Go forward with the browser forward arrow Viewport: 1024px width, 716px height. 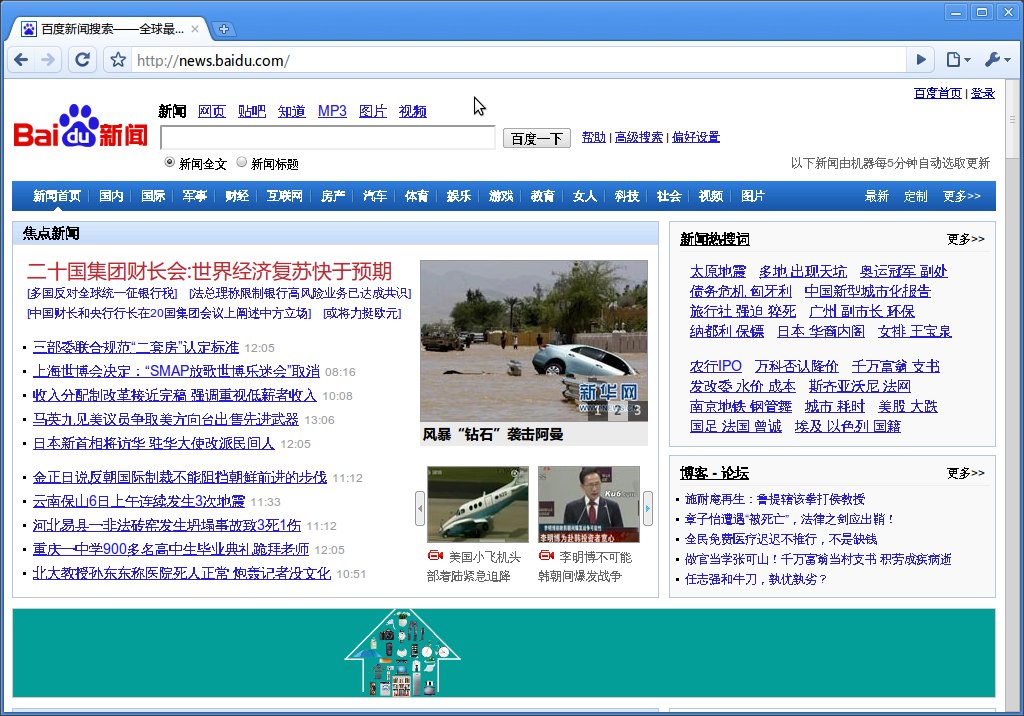point(48,60)
